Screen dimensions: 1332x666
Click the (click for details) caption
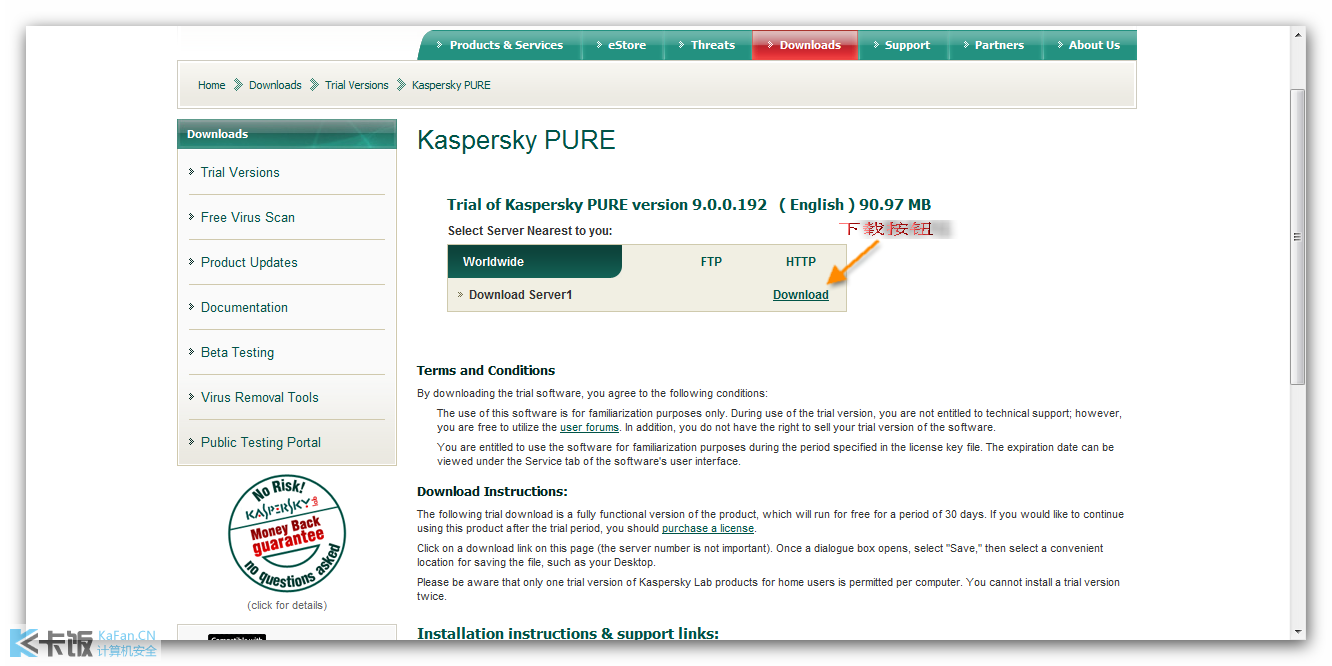tap(287, 606)
